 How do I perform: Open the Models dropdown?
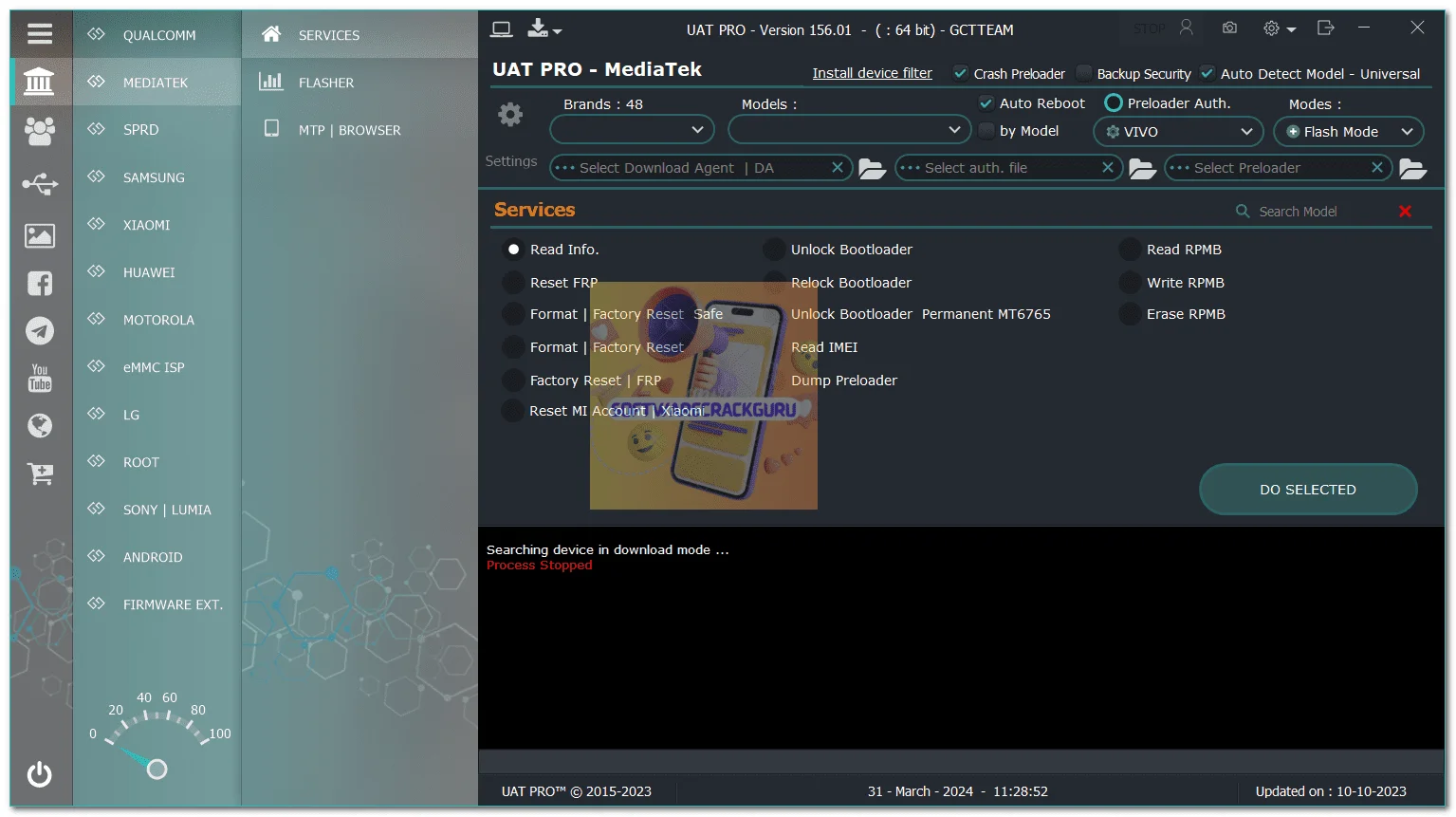coord(849,129)
